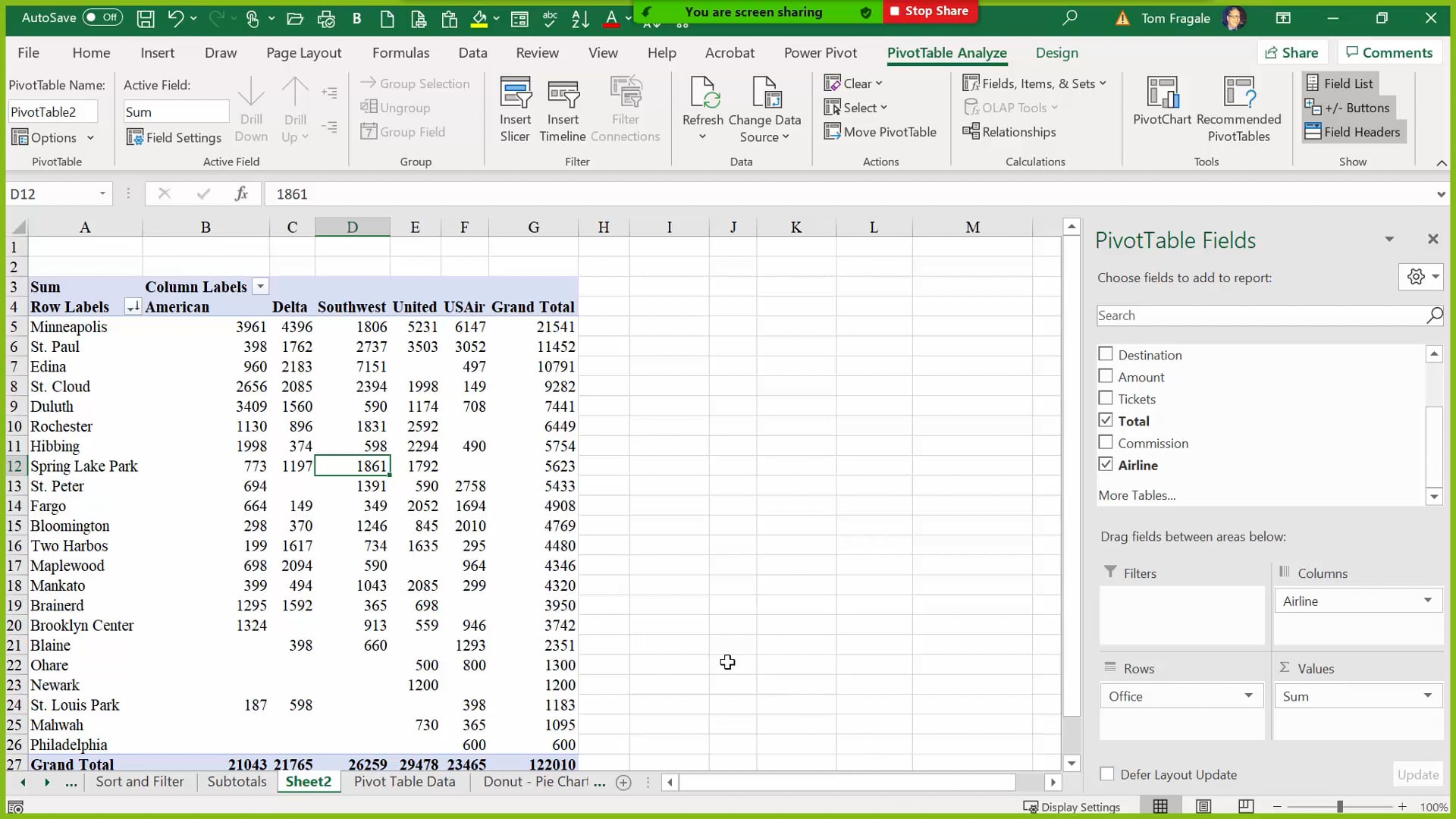This screenshot has width=1456, height=819.
Task: Enable Defer Layout Update
Action: click(1105, 774)
